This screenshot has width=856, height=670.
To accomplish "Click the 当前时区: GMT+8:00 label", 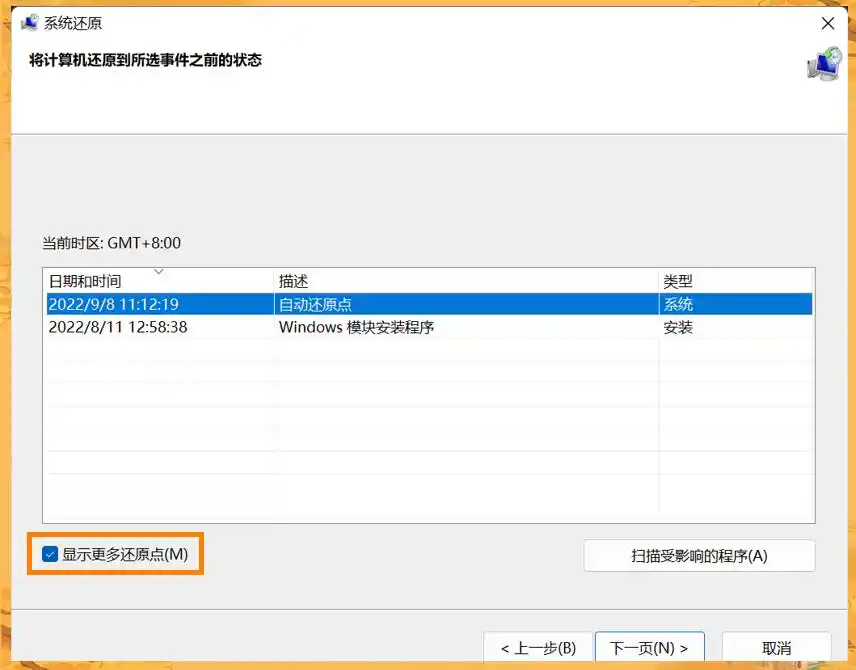I will (111, 243).
